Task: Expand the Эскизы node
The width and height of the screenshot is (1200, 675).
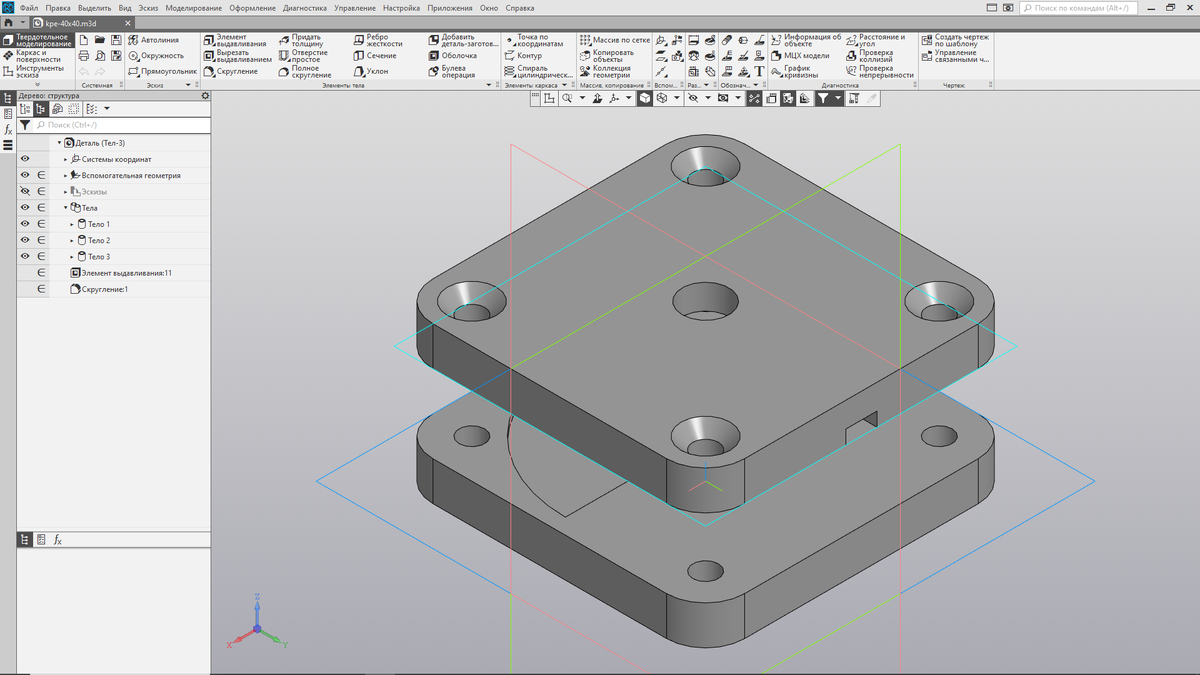Action: pyautogui.click(x=66, y=191)
